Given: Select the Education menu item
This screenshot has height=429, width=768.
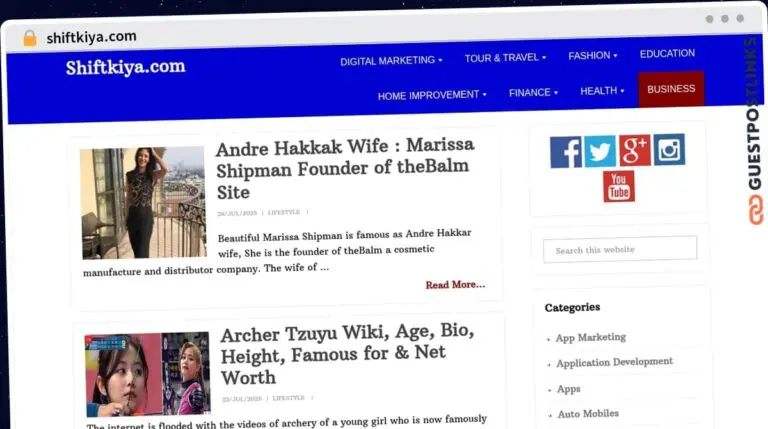Looking at the screenshot, I should tap(667, 54).
